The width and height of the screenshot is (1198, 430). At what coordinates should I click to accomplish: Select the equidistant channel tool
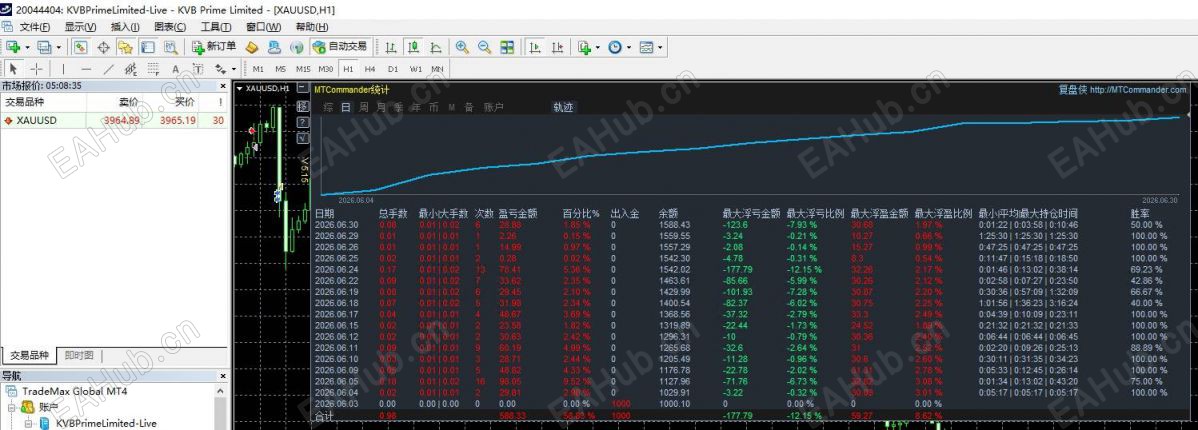[131, 69]
